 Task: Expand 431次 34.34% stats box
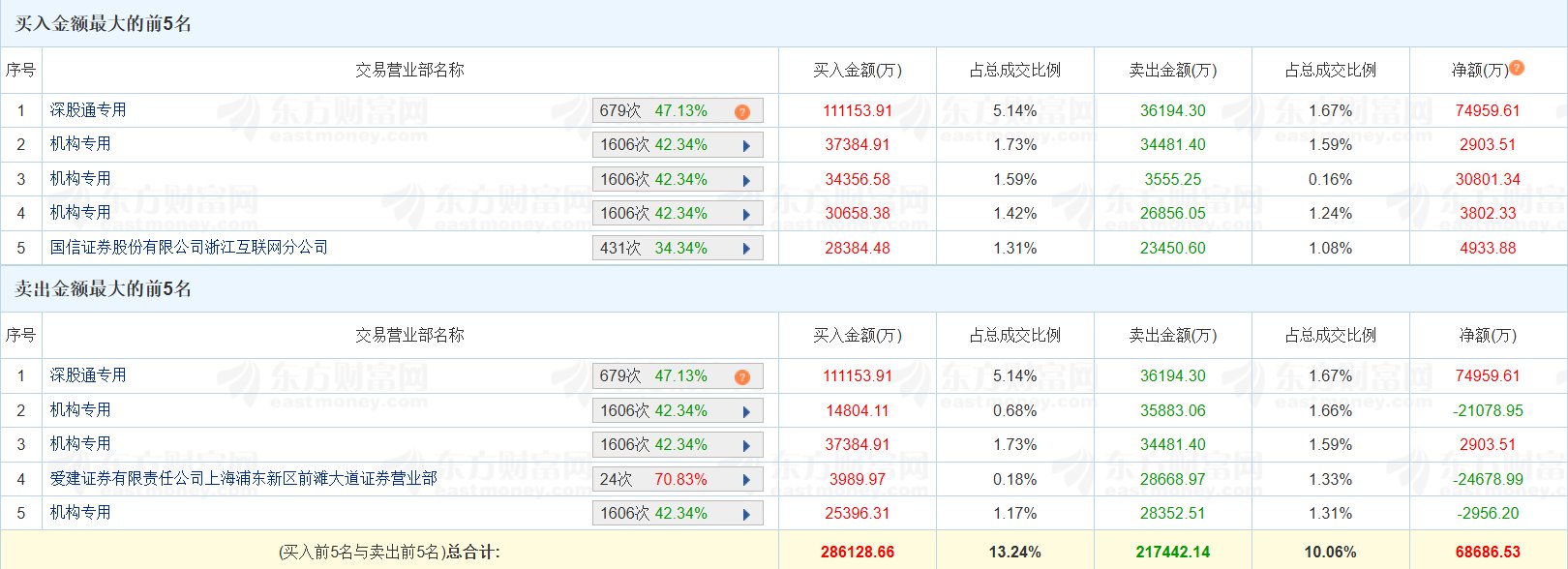677,249
